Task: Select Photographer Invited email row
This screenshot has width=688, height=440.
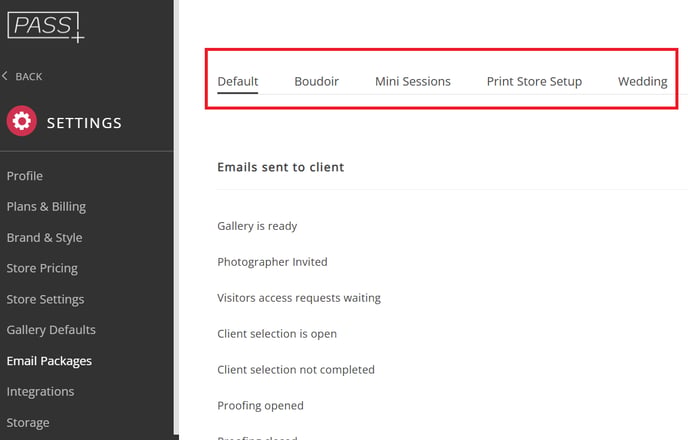Action: (x=272, y=262)
